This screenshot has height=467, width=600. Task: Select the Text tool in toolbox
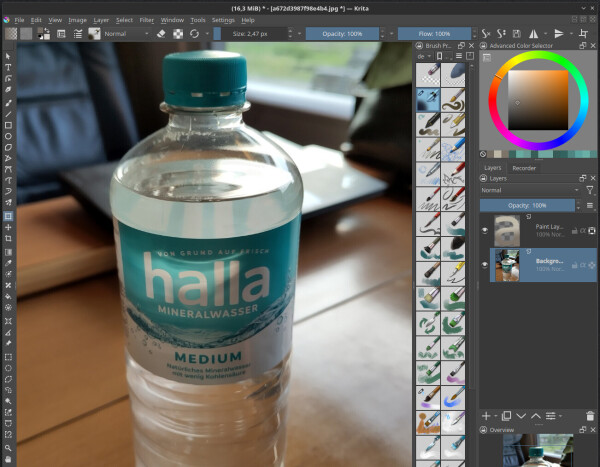tap(8, 67)
